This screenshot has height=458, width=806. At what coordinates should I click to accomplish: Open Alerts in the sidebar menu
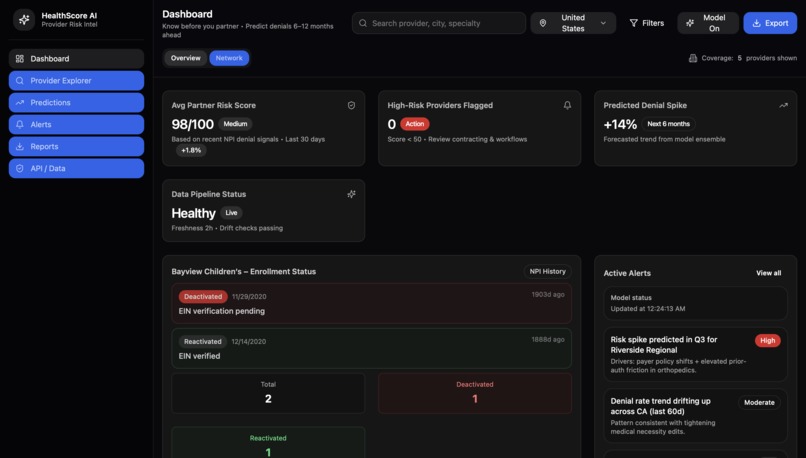(x=76, y=124)
